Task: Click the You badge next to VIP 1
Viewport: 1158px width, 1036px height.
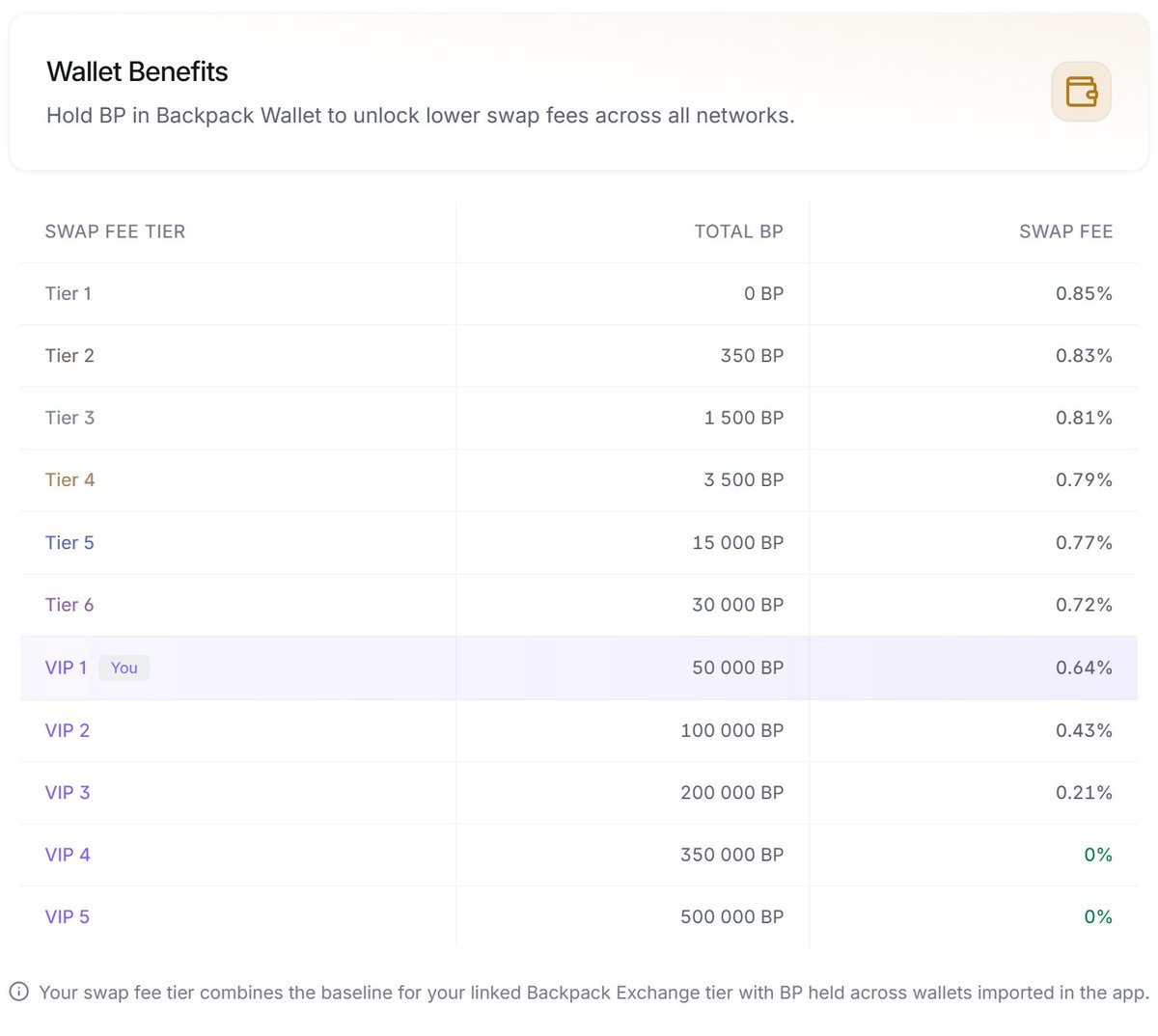Action: coord(124,668)
